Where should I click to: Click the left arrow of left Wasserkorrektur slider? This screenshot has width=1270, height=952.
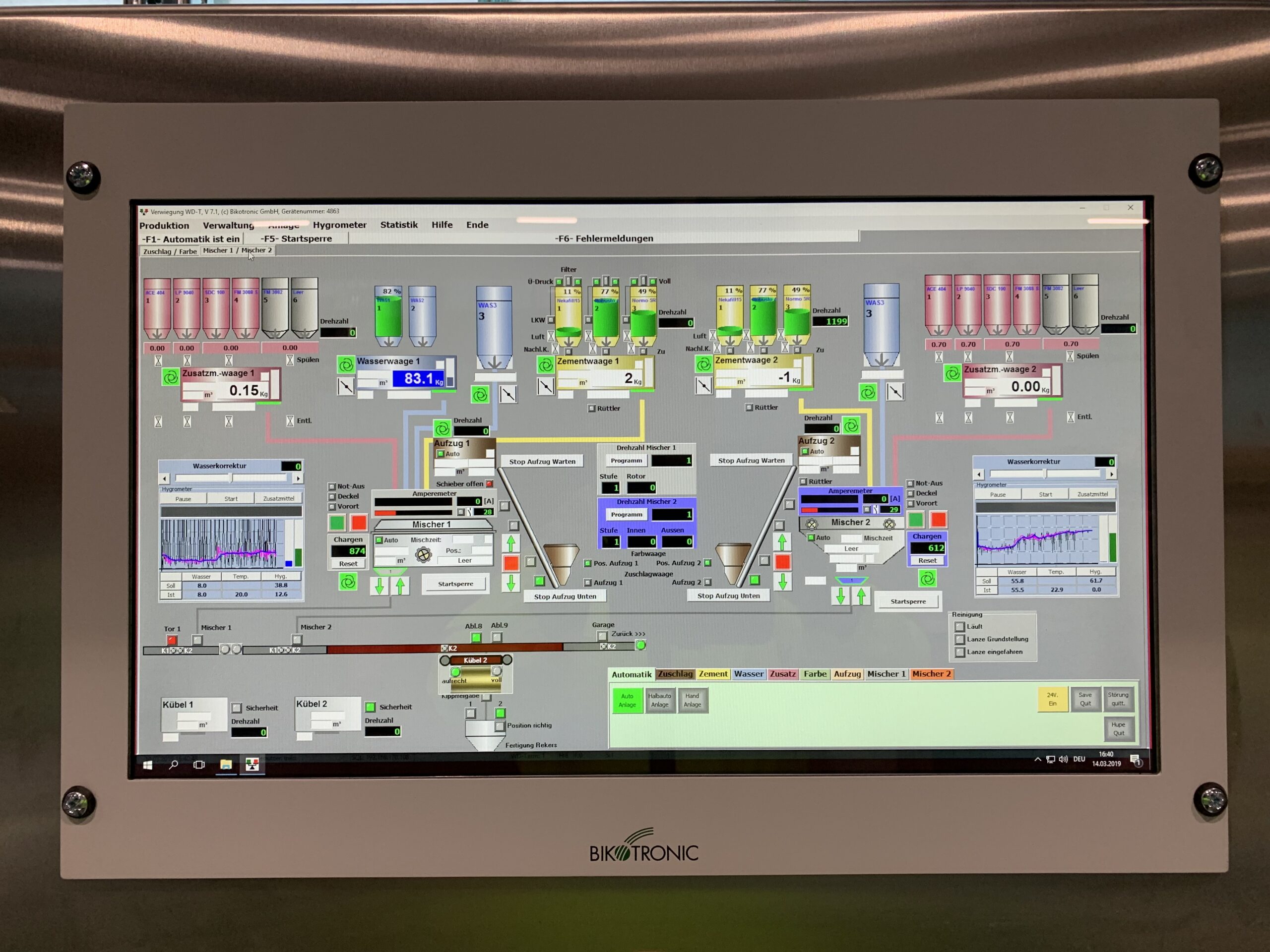[165, 478]
